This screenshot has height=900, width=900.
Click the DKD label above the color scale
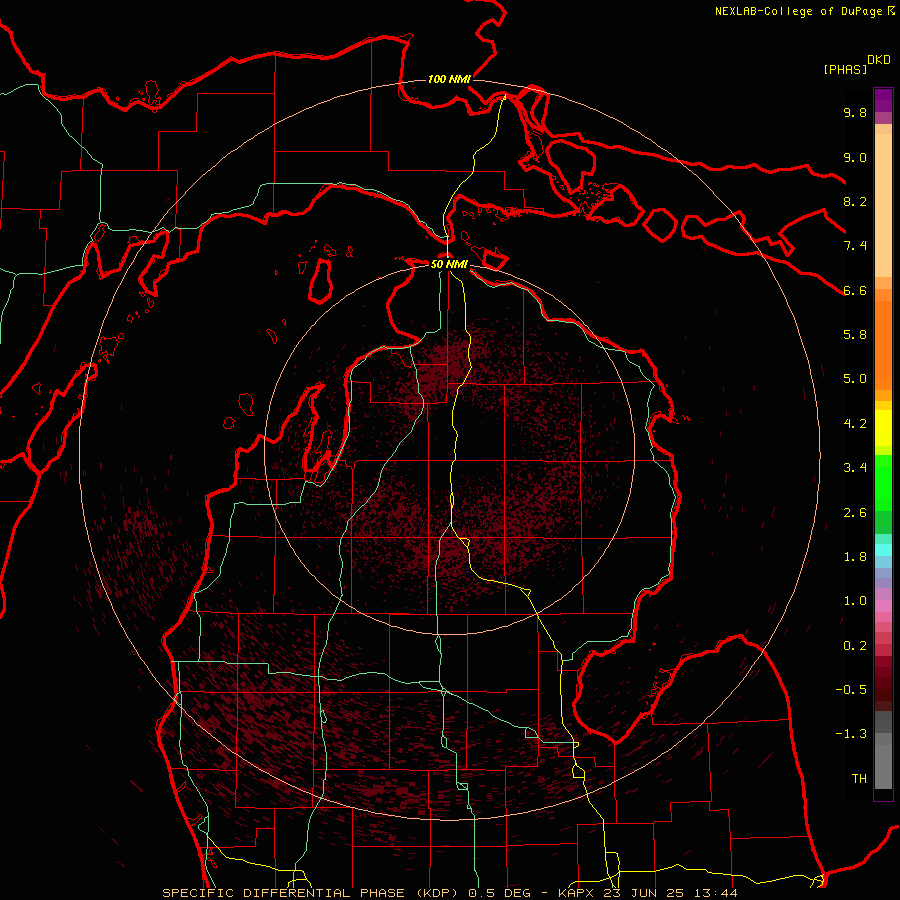pyautogui.click(x=879, y=60)
